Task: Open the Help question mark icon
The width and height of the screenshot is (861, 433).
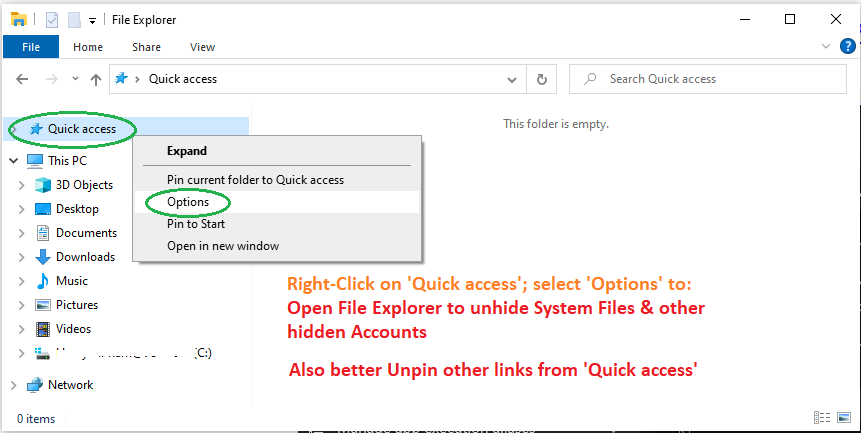Action: [848, 46]
